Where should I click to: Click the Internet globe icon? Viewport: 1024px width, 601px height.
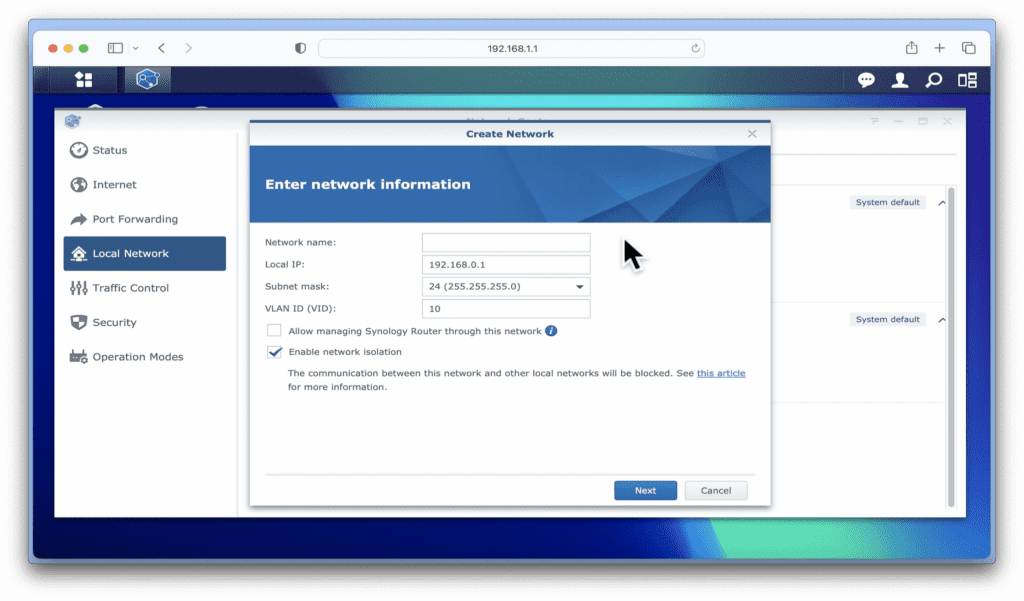79,185
